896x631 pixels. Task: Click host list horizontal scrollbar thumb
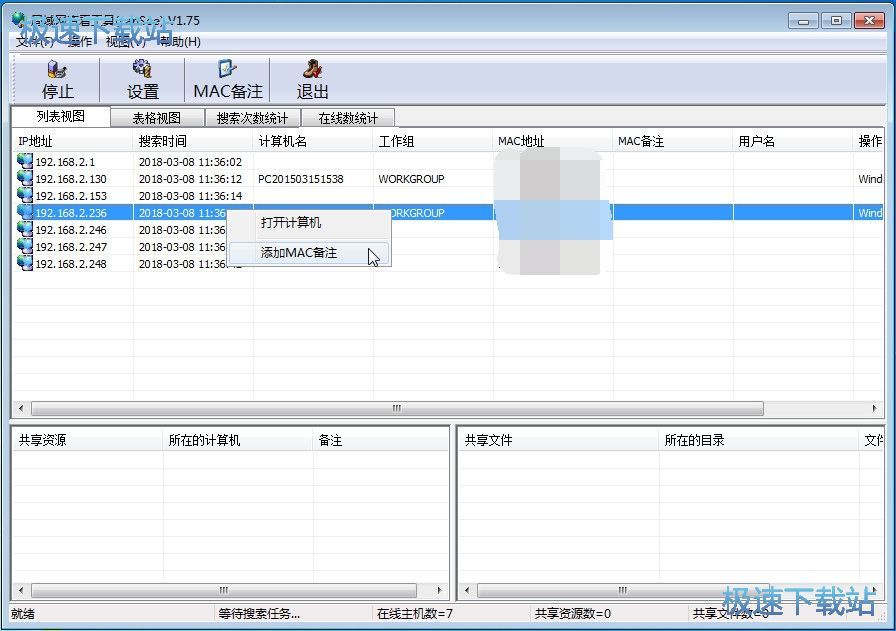[397, 408]
